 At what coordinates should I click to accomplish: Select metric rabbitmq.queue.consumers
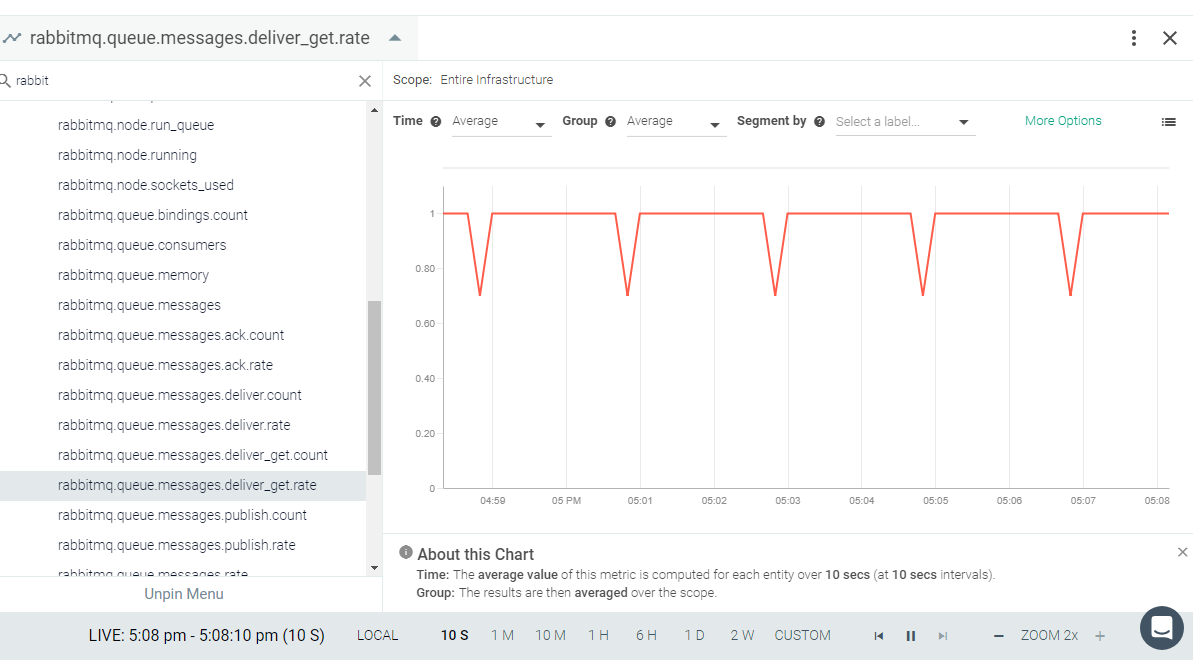142,245
